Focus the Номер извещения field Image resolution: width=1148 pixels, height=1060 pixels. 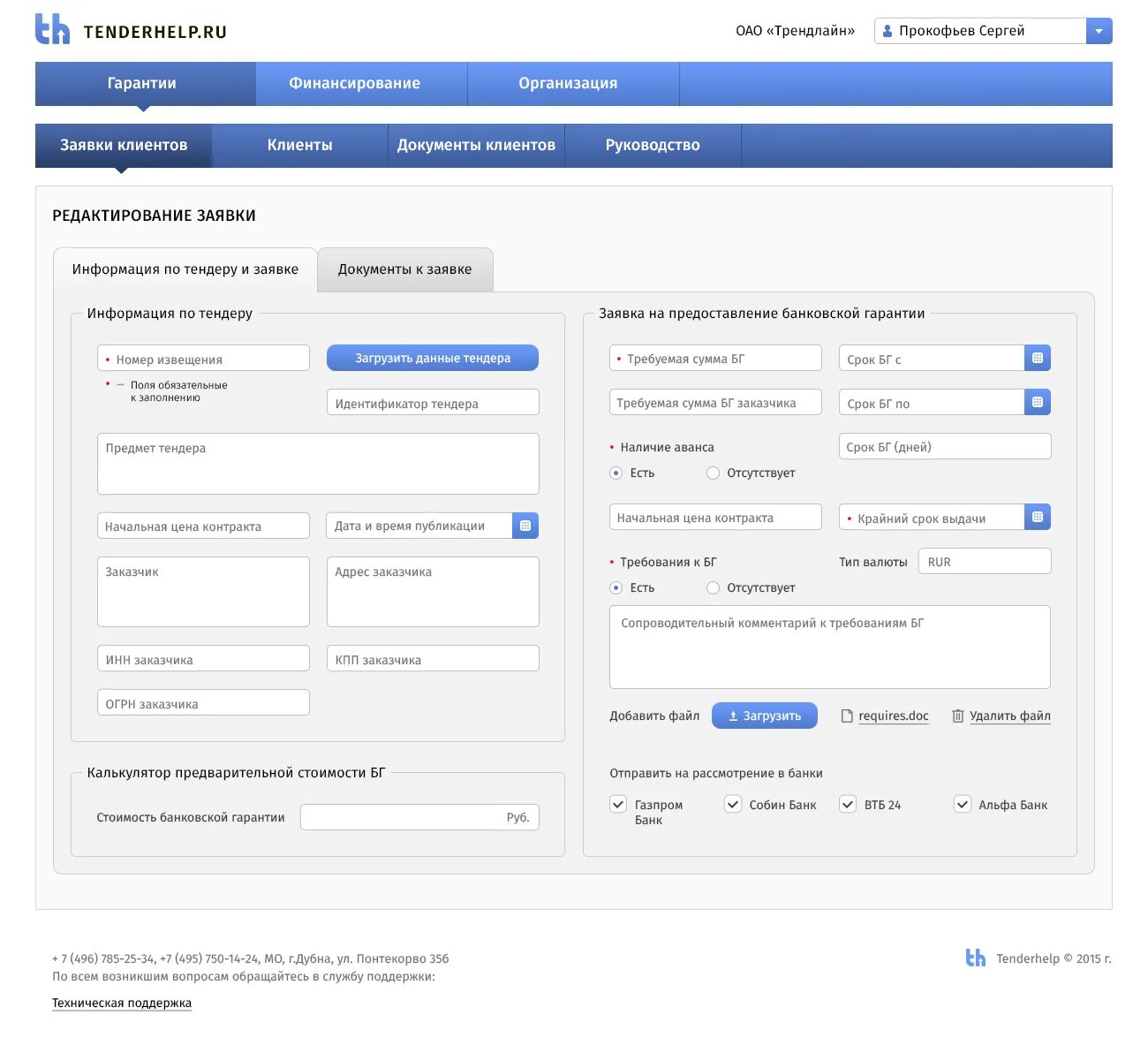[203, 358]
